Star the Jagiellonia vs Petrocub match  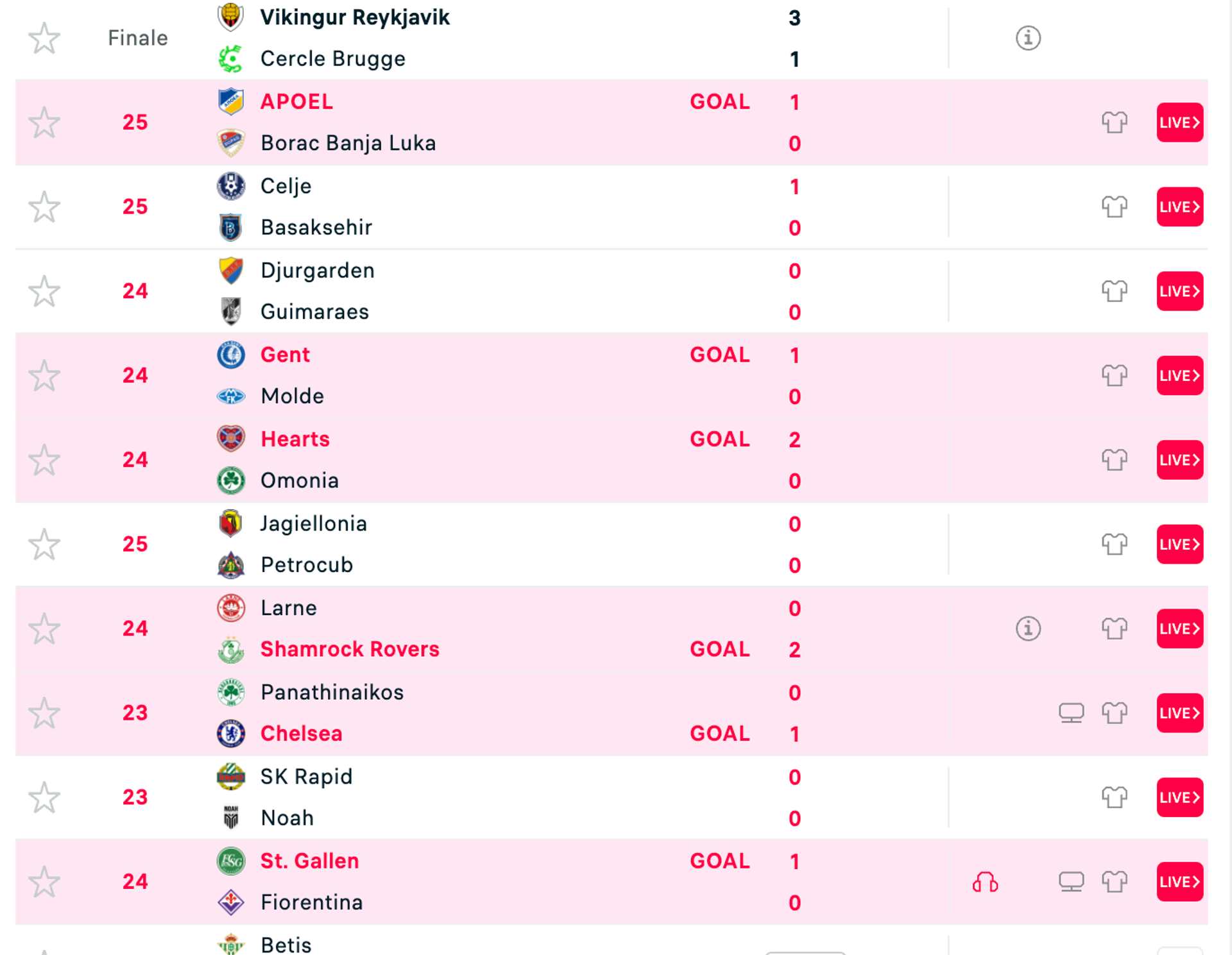(x=44, y=544)
